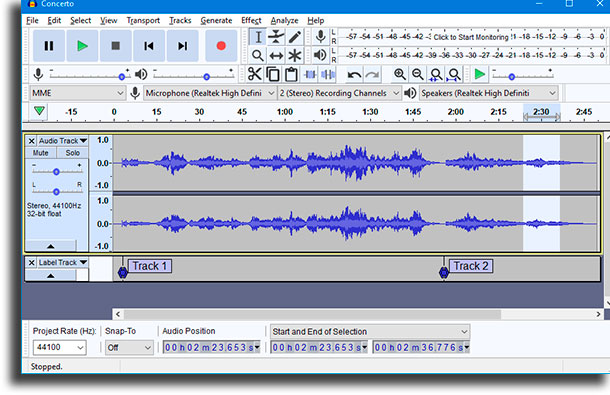Undo the last action

point(354,74)
